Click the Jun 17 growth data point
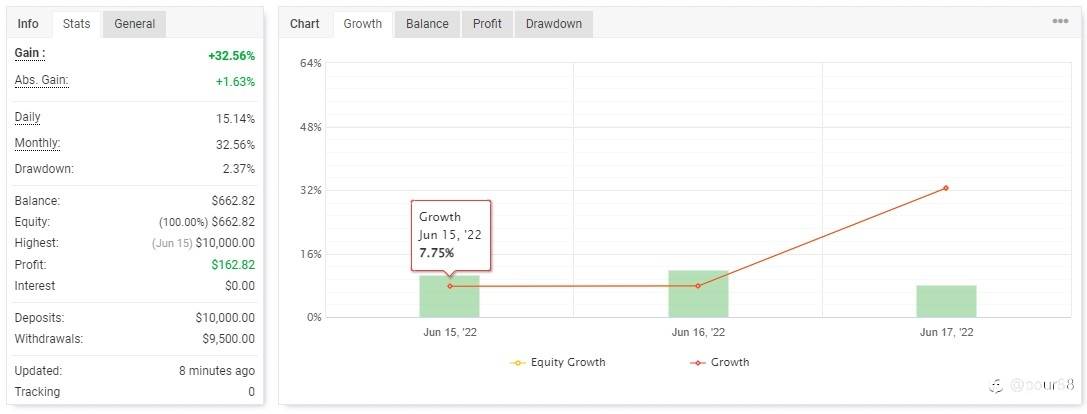This screenshot has height=414, width=1087. click(946, 188)
